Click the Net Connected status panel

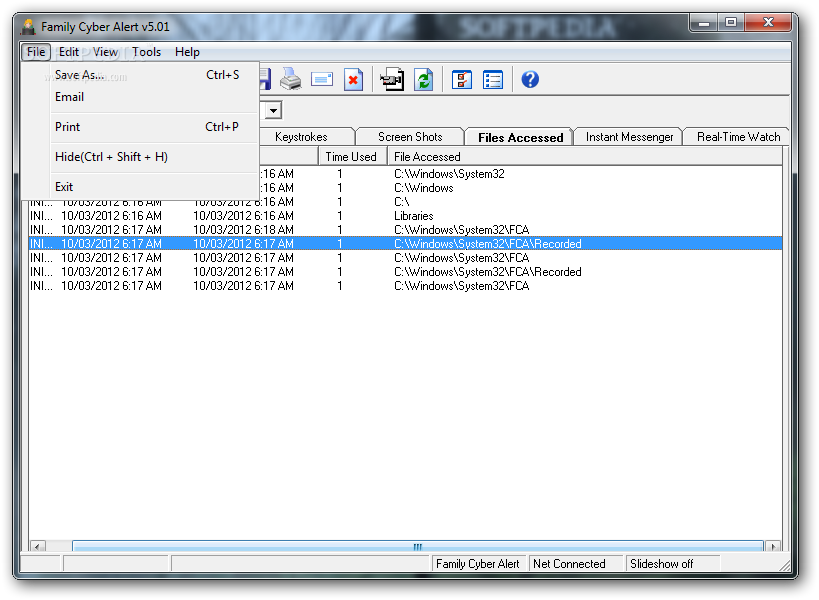pyautogui.click(x=576, y=564)
